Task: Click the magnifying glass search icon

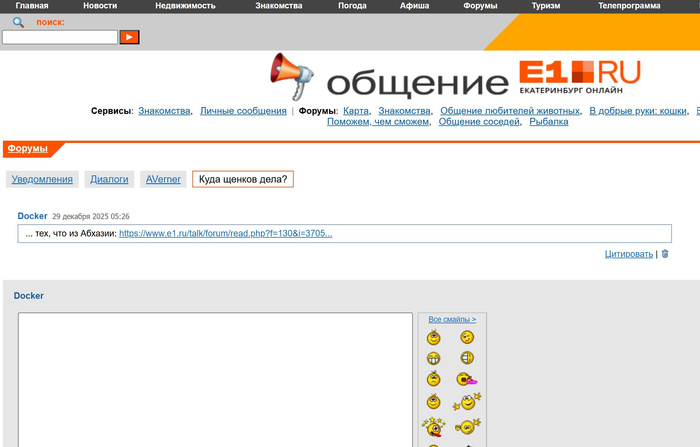Action: point(18,22)
